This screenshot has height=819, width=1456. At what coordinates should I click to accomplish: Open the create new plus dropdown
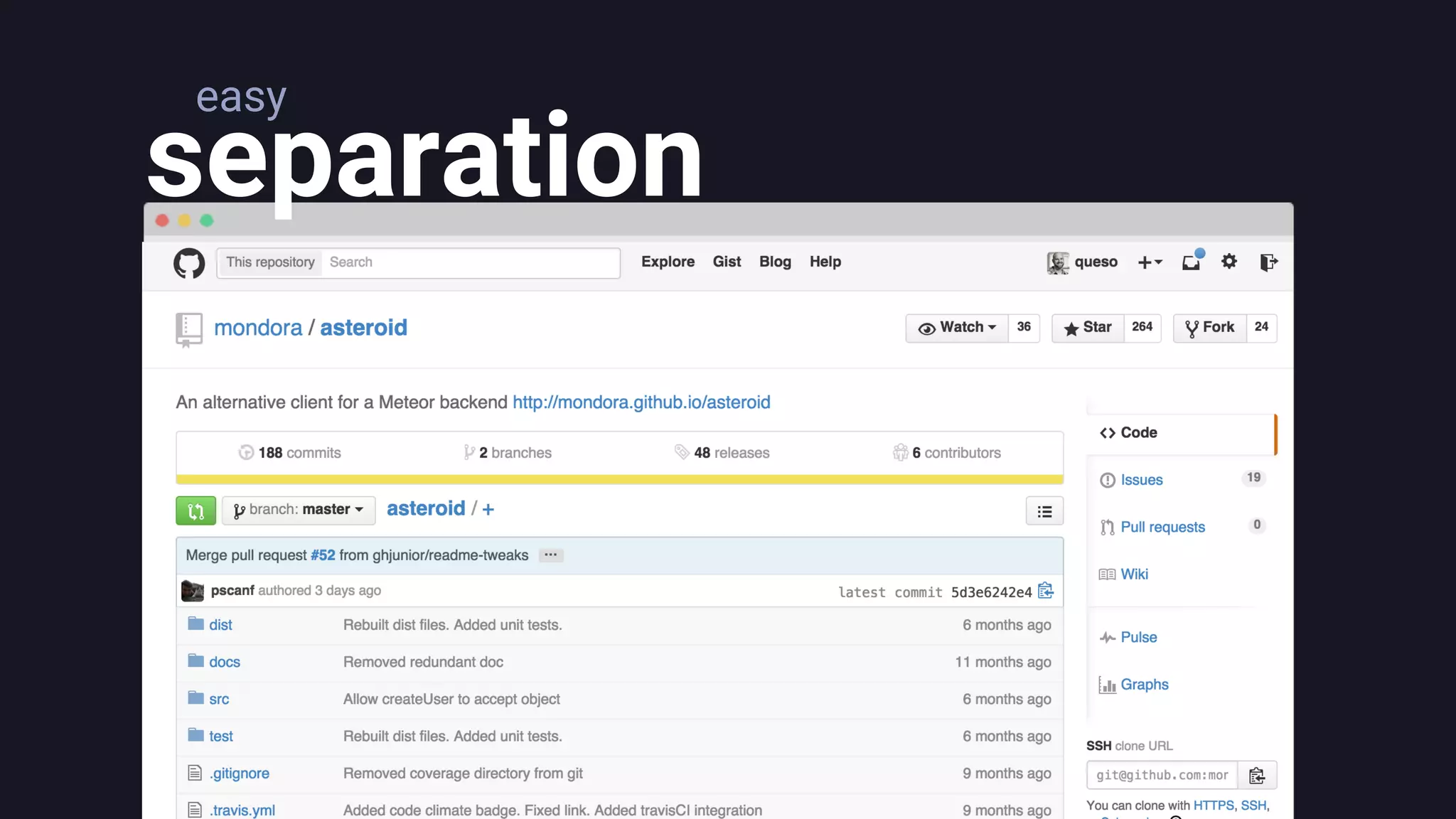click(1150, 262)
